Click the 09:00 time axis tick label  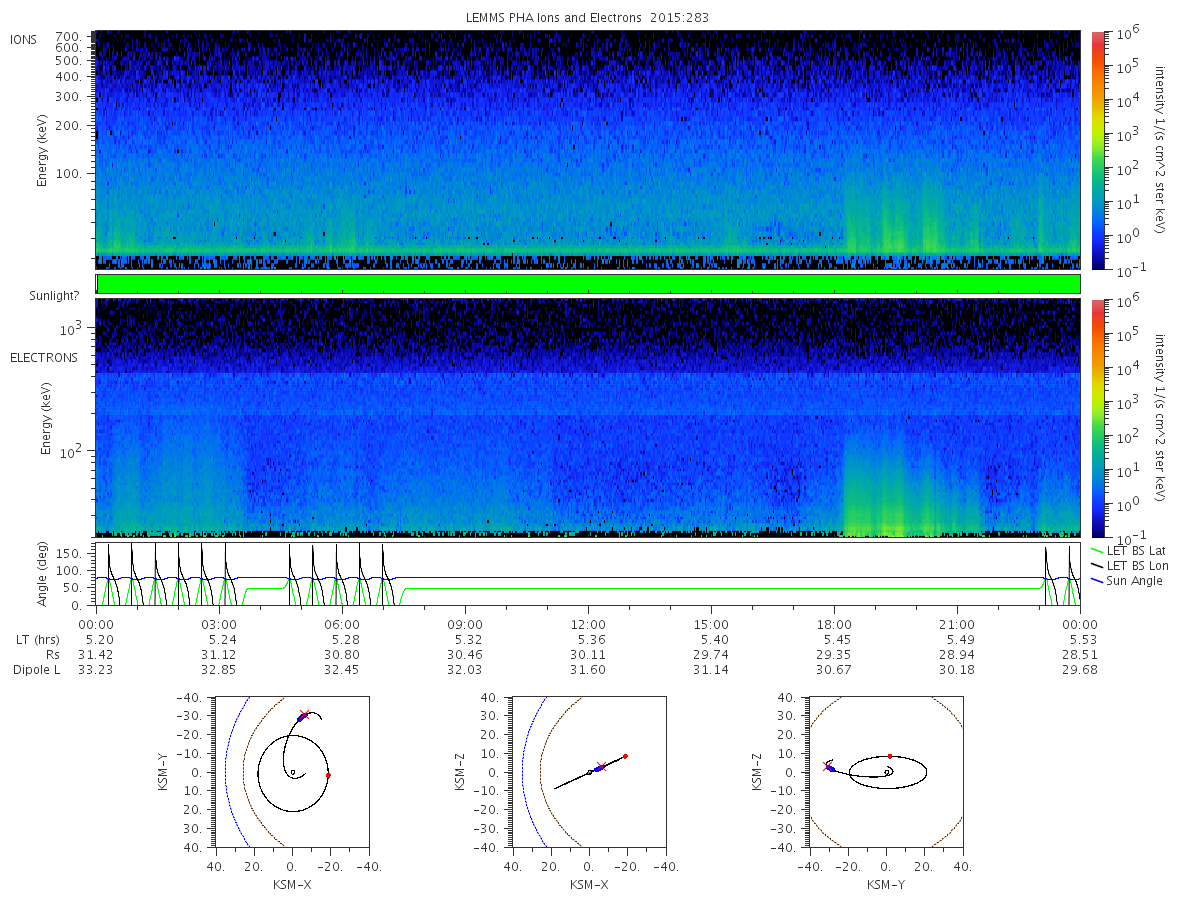pos(465,624)
